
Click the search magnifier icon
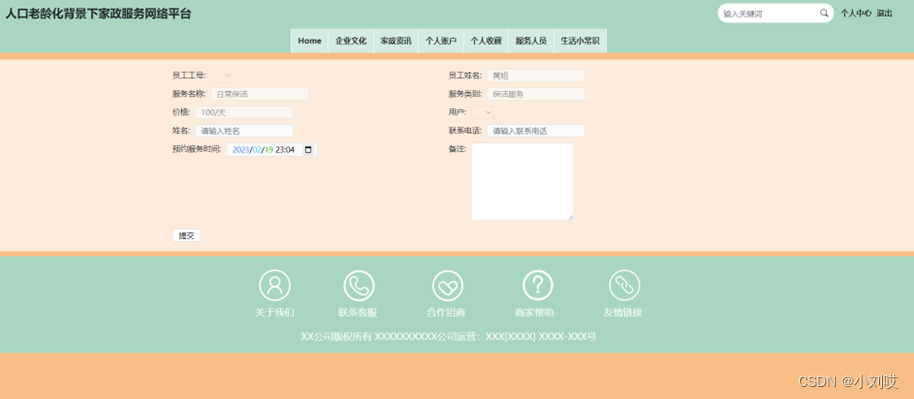point(824,13)
